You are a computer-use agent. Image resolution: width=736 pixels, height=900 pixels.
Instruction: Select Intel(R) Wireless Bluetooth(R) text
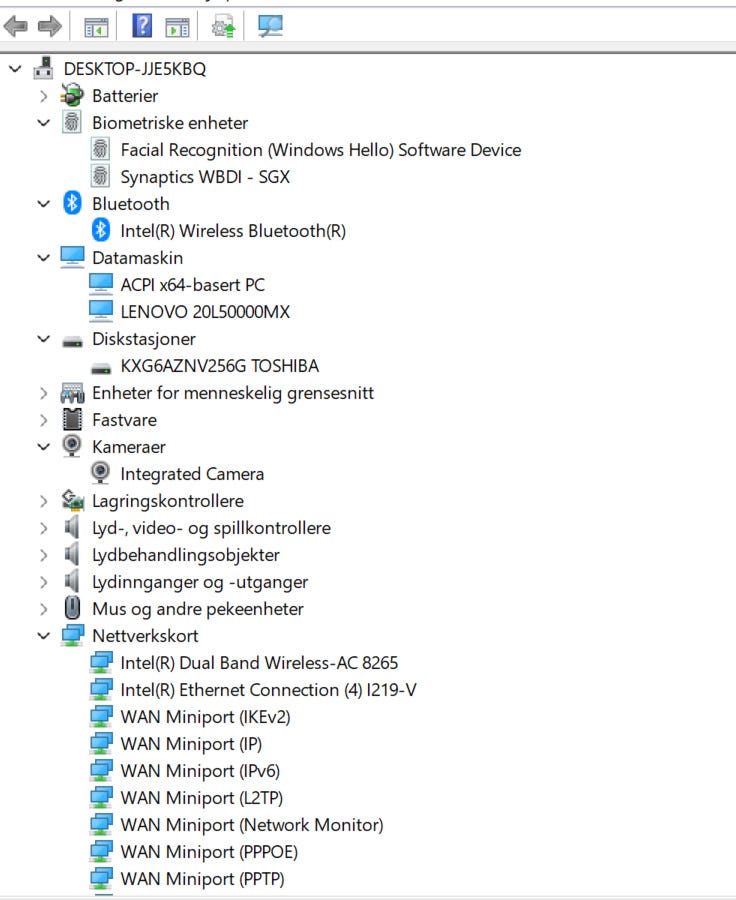point(233,231)
